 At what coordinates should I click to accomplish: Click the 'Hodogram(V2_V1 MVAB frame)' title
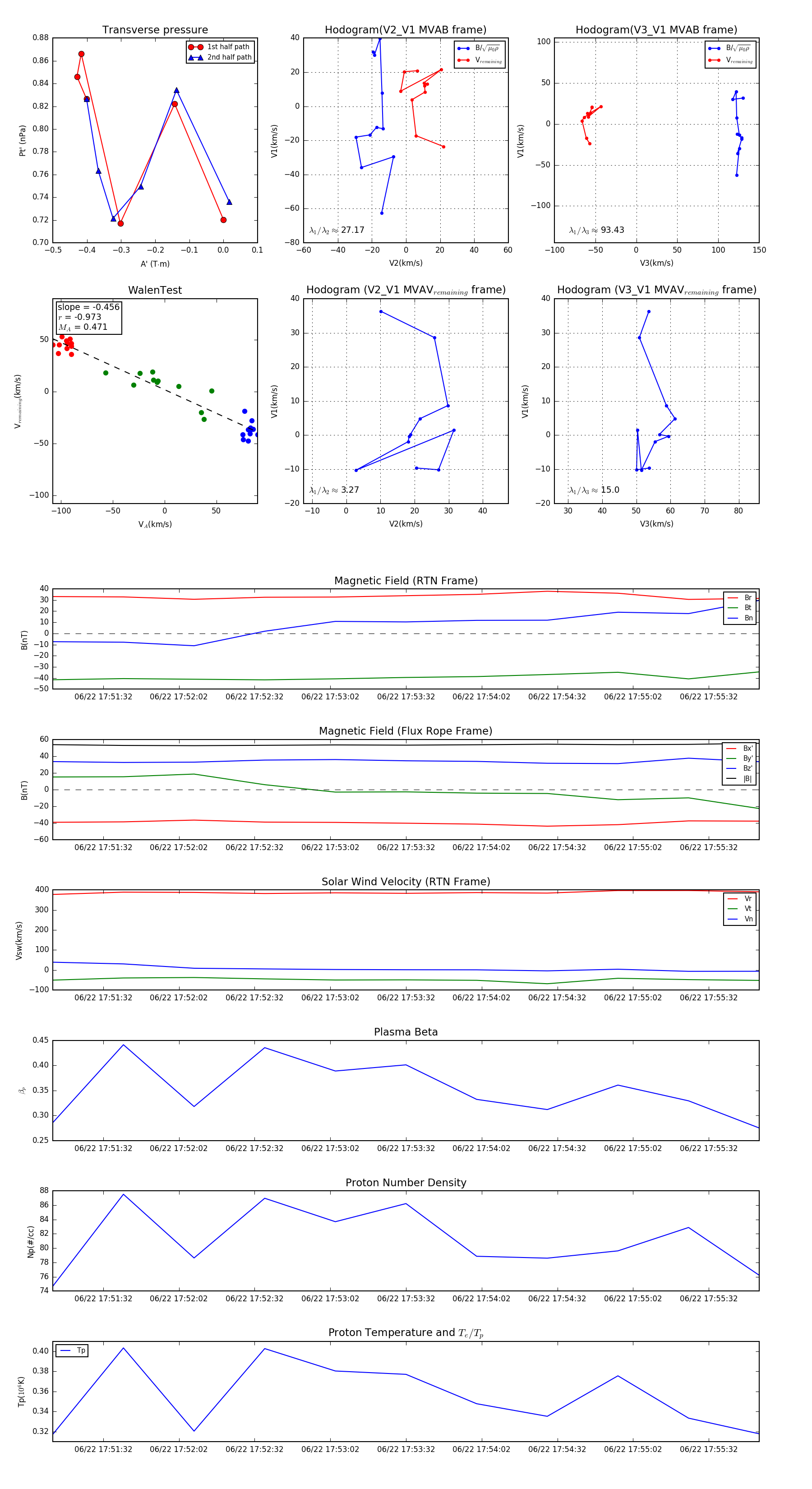coord(406,30)
